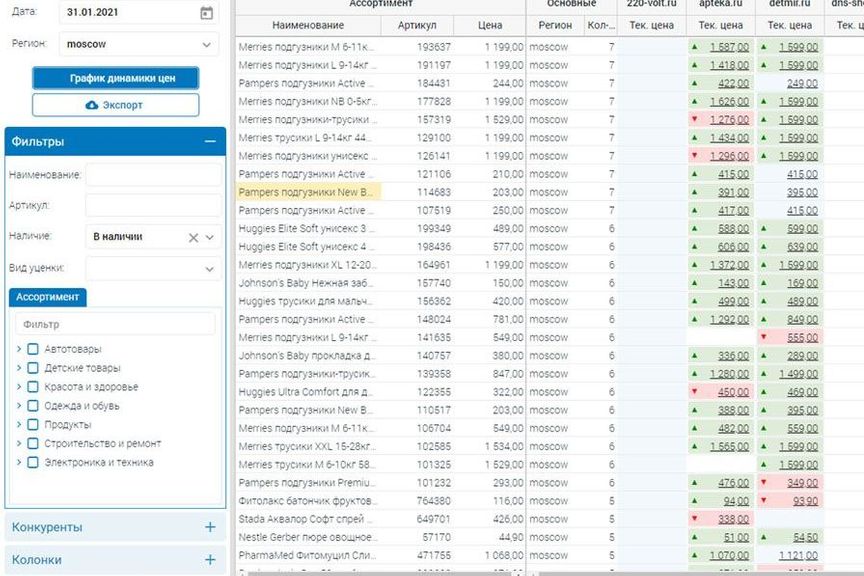Click the Регион column header
The width and height of the screenshot is (864, 576).
(x=555, y=25)
